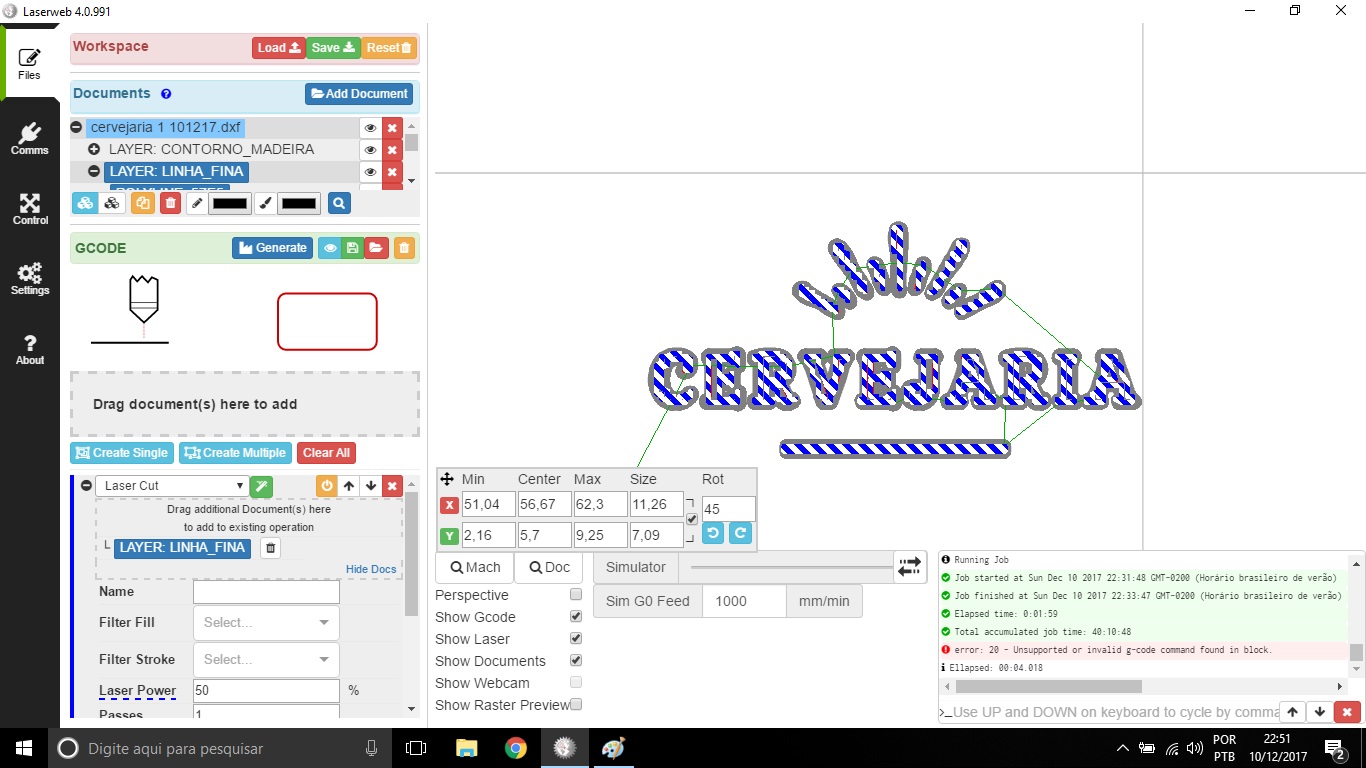1366x768 pixels.
Task: Click the Add Document button
Action: pos(359,94)
